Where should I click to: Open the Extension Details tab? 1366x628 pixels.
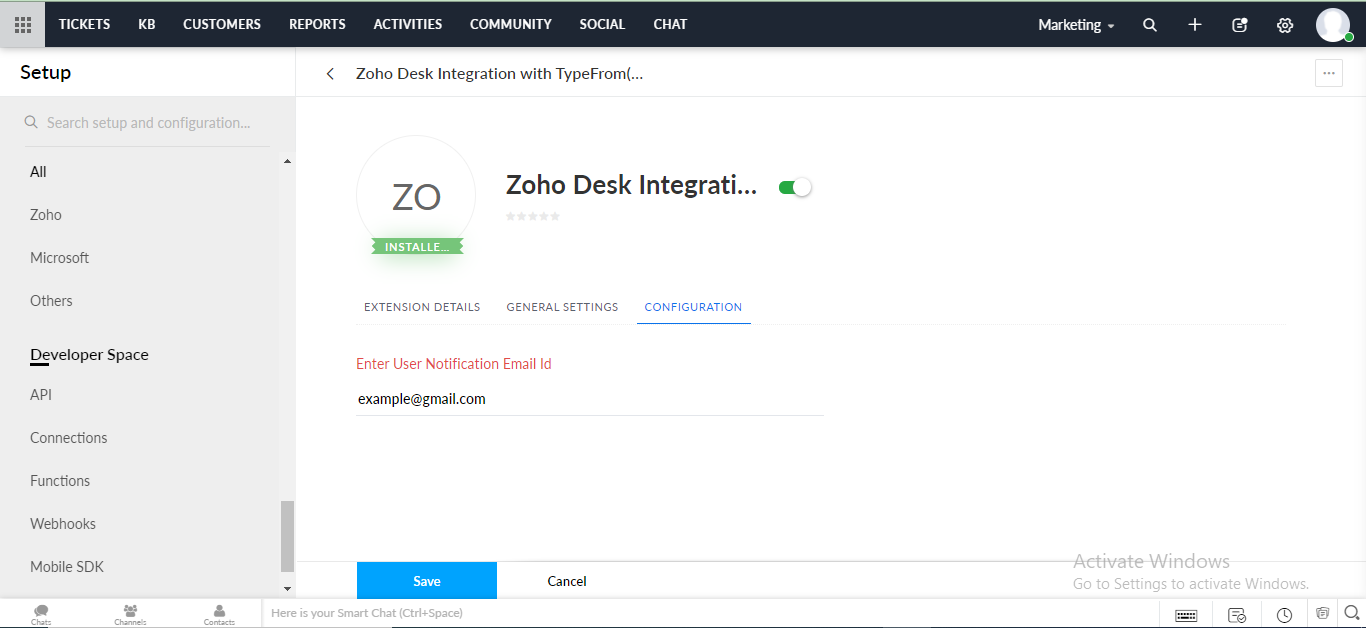422,307
